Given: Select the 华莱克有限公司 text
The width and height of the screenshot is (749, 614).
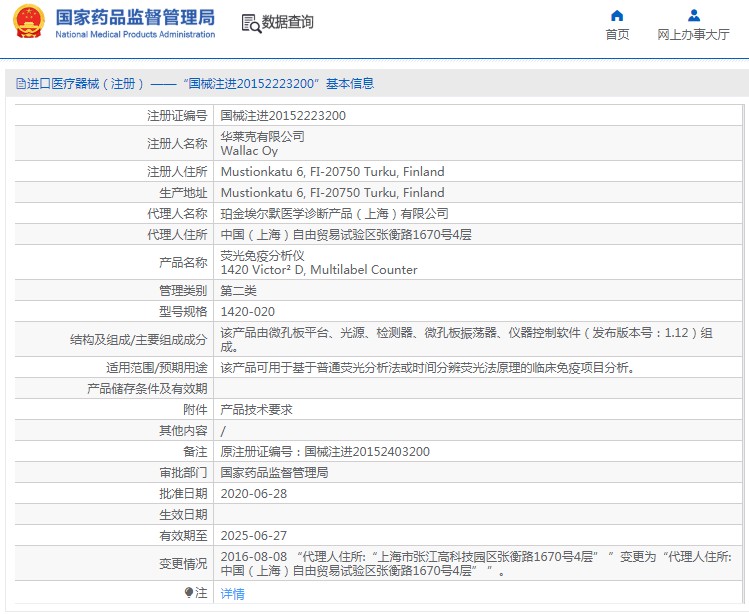Looking at the screenshot, I should pyautogui.click(x=262, y=137).
